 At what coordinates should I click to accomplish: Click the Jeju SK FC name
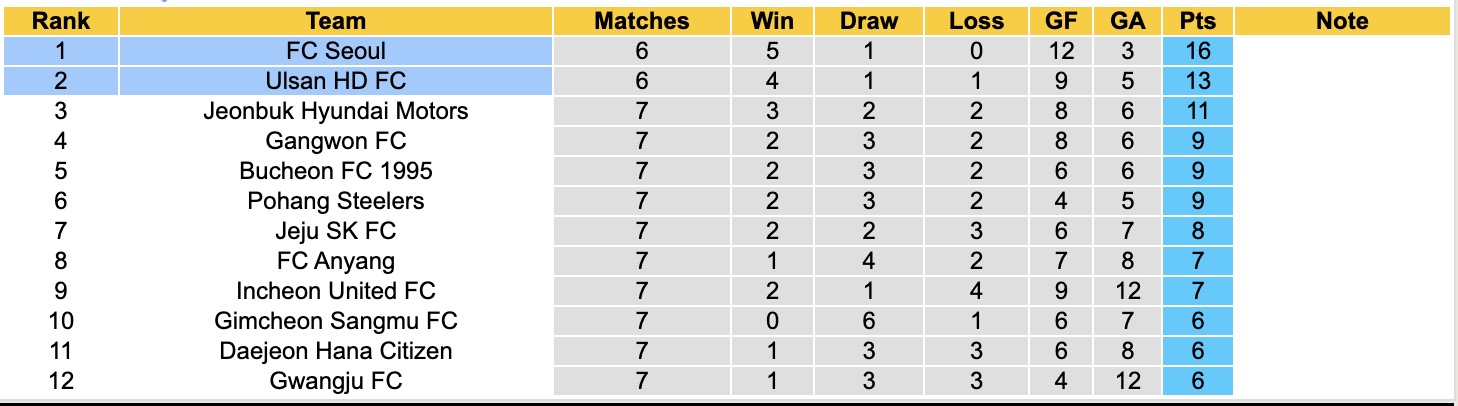click(x=335, y=231)
